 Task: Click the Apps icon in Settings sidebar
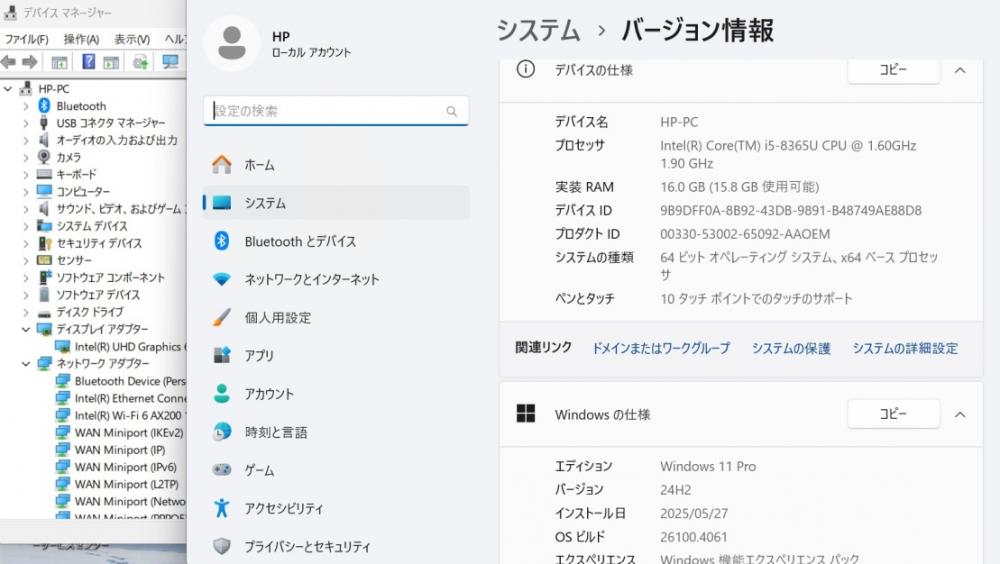click(221, 355)
